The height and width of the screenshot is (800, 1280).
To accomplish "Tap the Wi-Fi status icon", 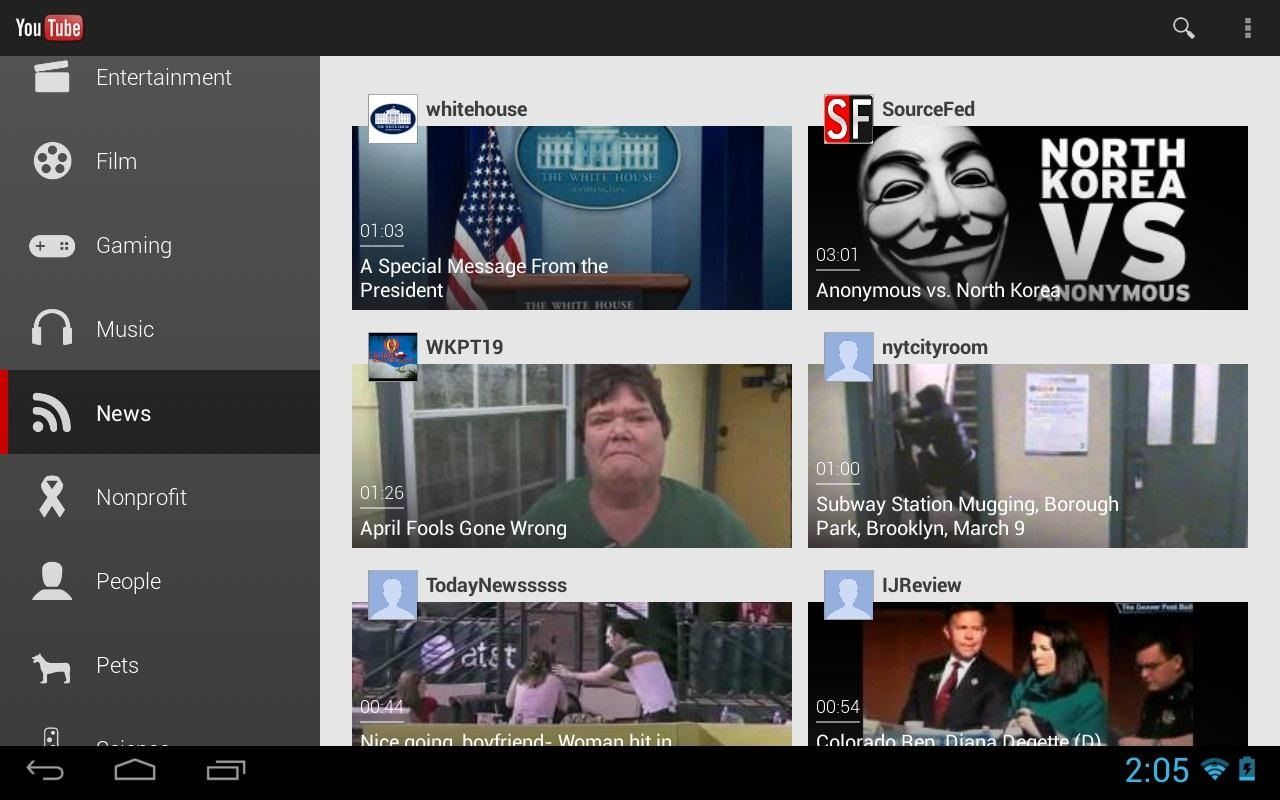I will [1215, 769].
